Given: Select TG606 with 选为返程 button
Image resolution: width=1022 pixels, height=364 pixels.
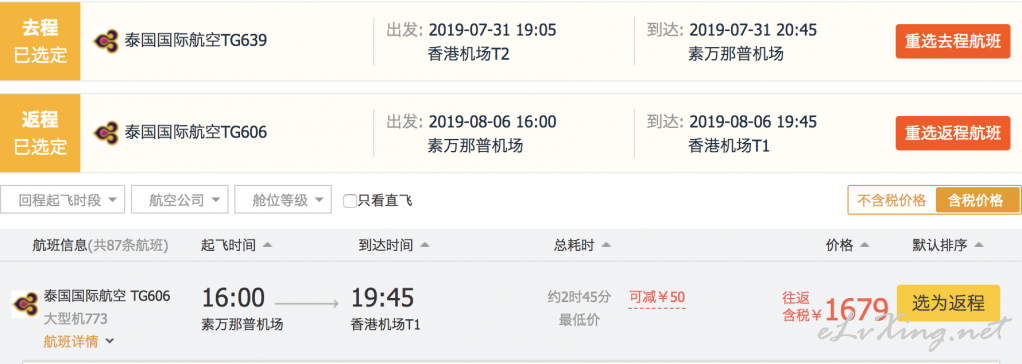Looking at the screenshot, I should (948, 303).
